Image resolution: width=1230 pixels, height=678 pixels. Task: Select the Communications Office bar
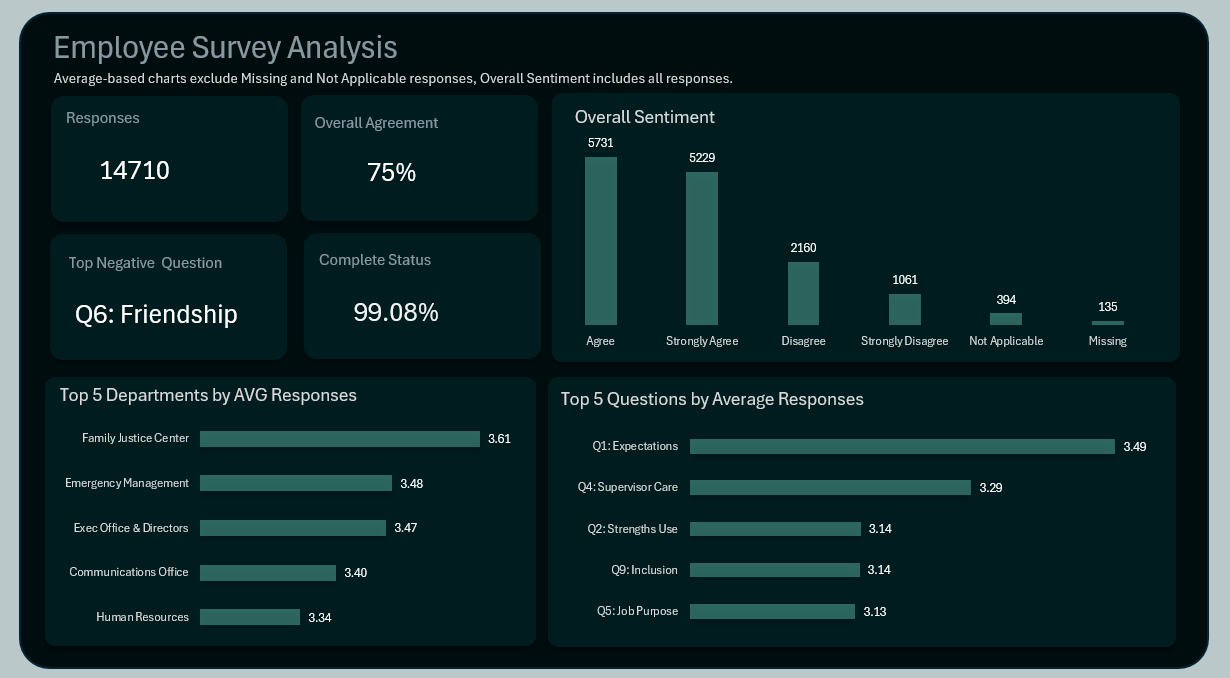pyautogui.click(x=268, y=573)
